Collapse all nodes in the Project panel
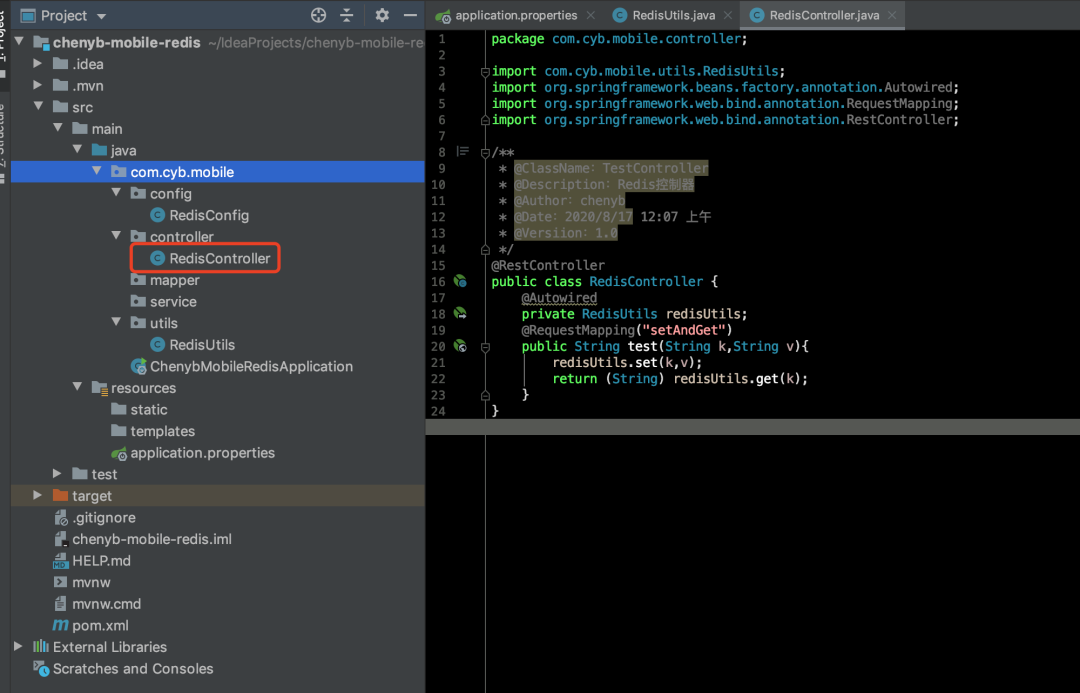Screen dimensions: 1080x693 (x=347, y=15)
